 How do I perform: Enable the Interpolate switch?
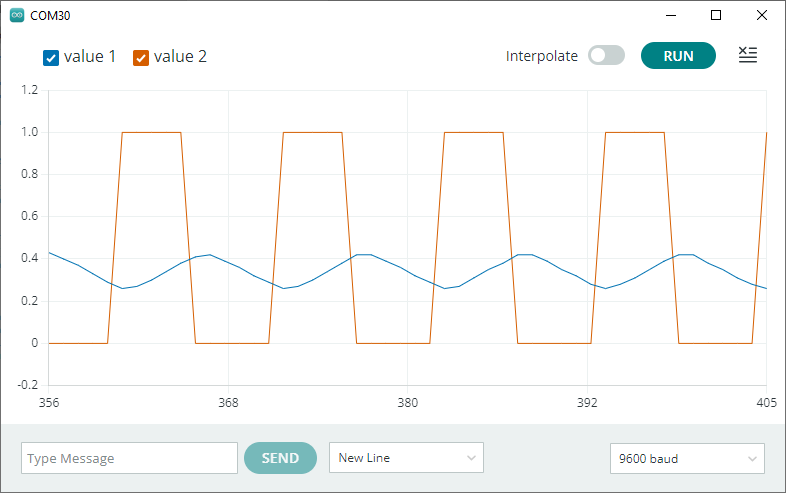(606, 56)
